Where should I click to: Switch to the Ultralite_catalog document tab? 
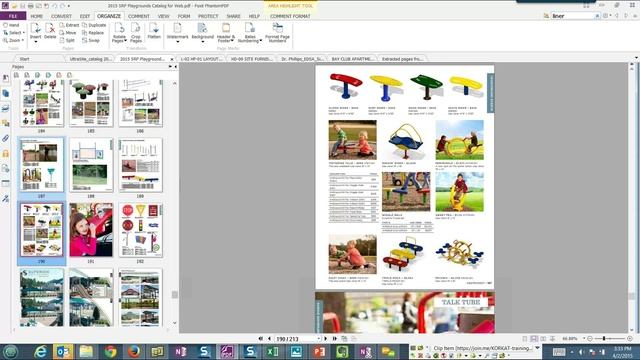[x=90, y=59]
